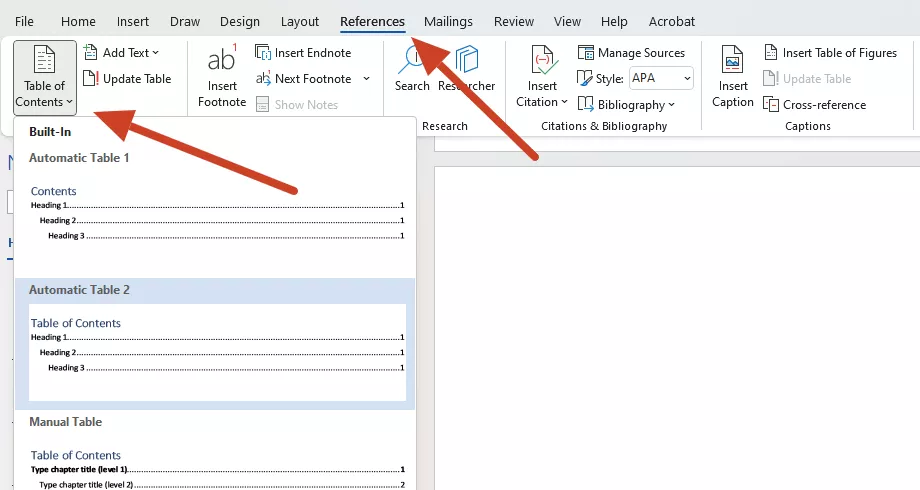Open the Researcher tool
Viewport: 920px width, 490px height.
(467, 69)
